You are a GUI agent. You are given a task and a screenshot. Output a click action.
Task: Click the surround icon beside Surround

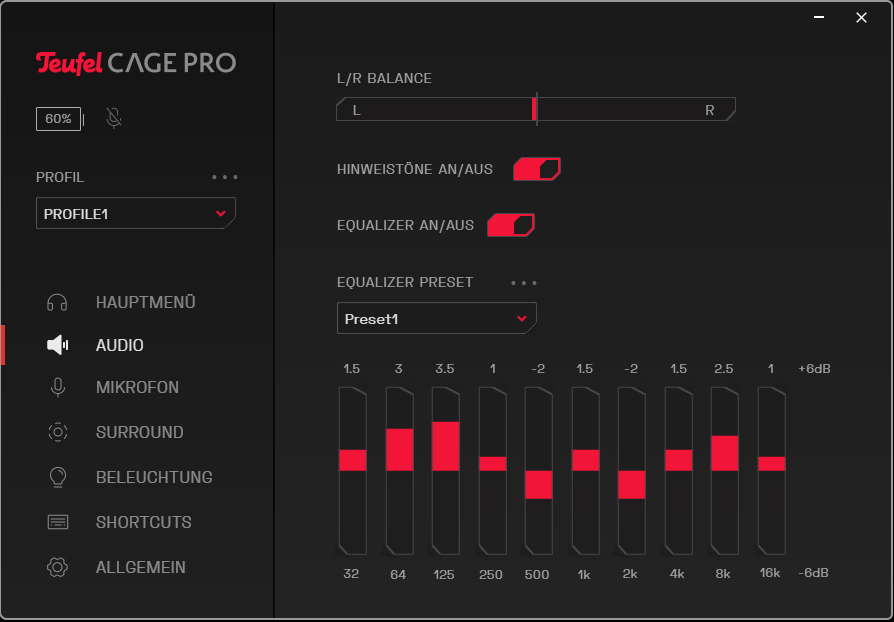58,432
